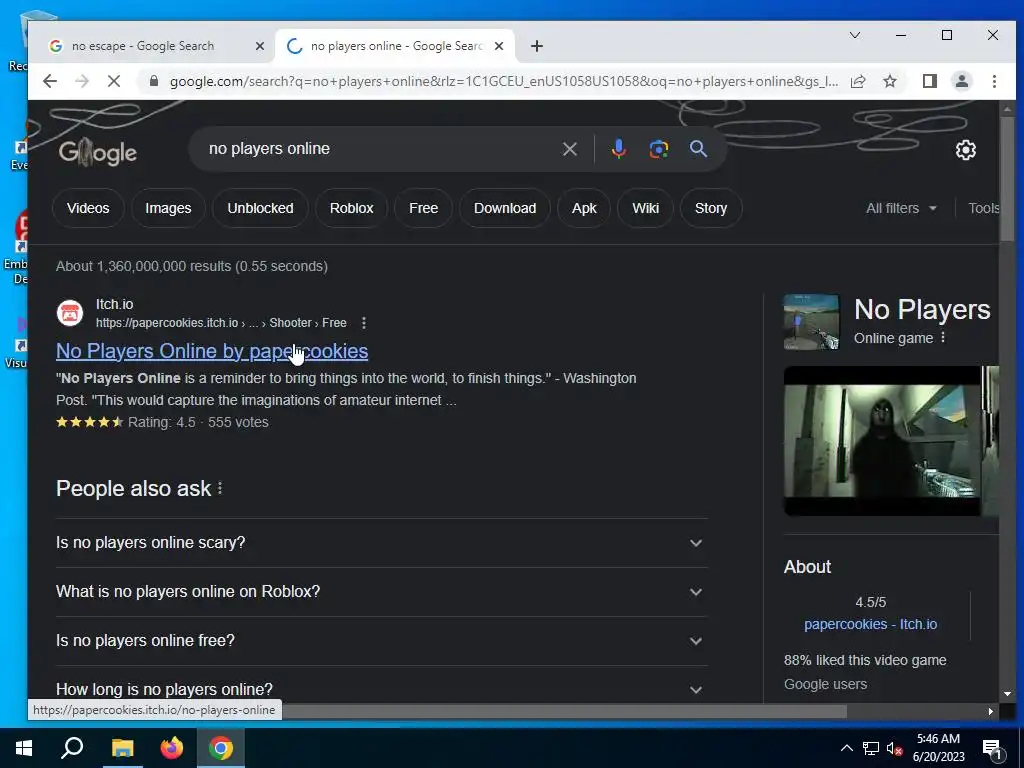Viewport: 1024px width, 768px height.
Task: Select the Wiki filter chip
Action: point(645,208)
